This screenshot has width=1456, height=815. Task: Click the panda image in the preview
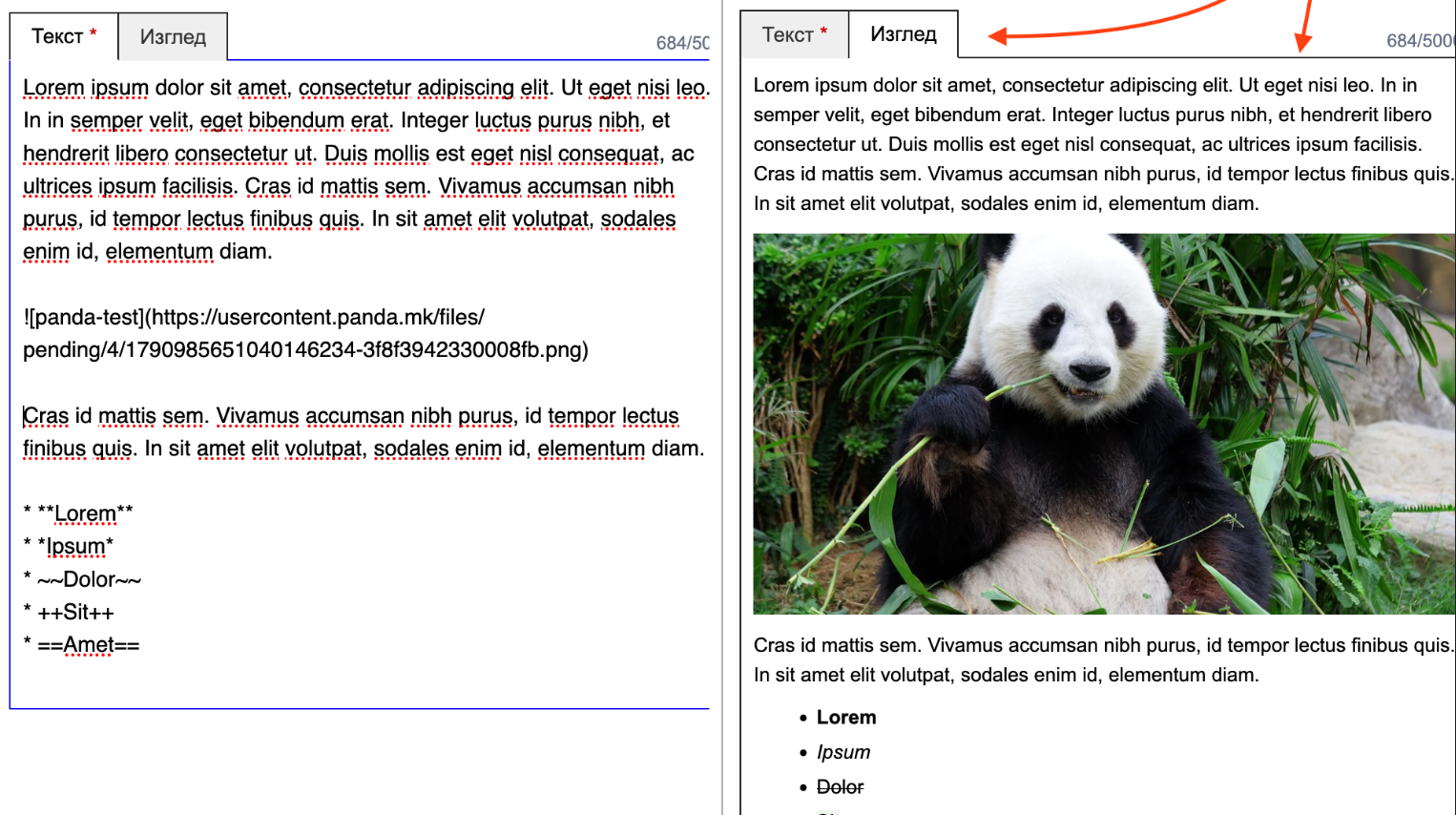(1104, 424)
